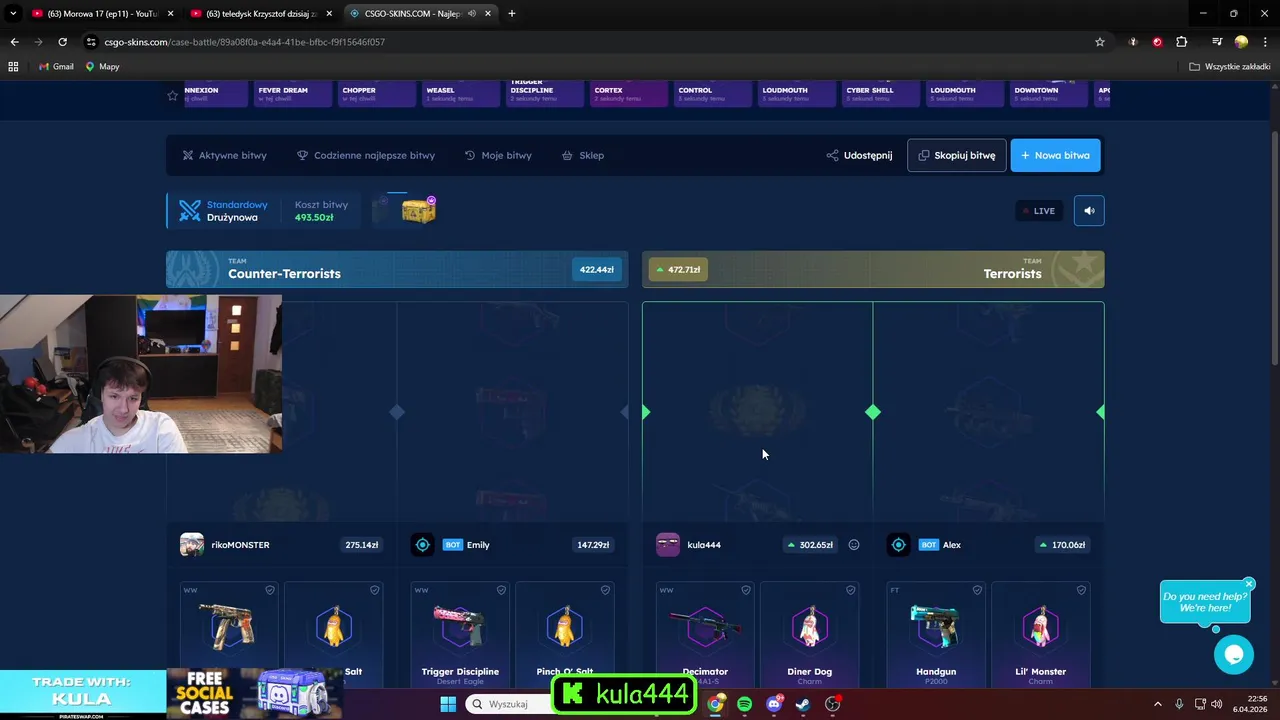Switch to teledysk Krzysztof YouTube tab
Screen dimensions: 1280x720
(262, 14)
